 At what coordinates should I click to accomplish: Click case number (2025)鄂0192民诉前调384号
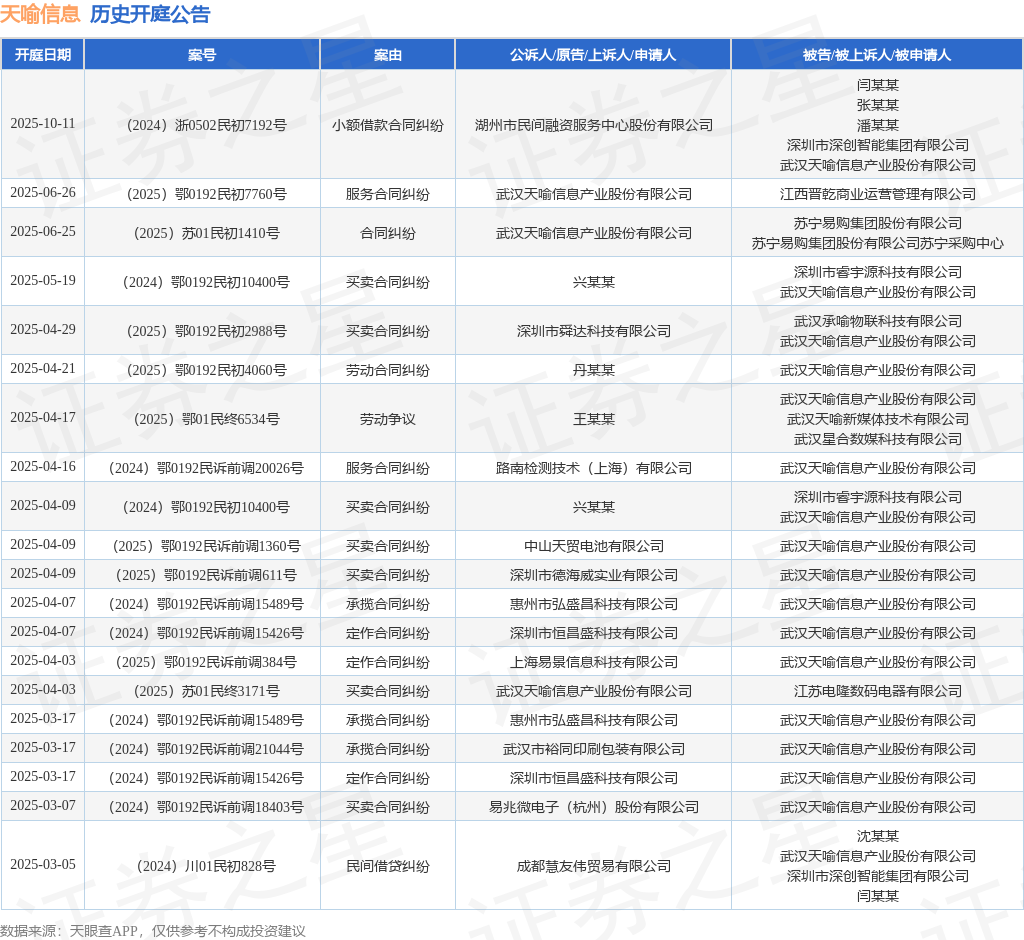point(206,662)
